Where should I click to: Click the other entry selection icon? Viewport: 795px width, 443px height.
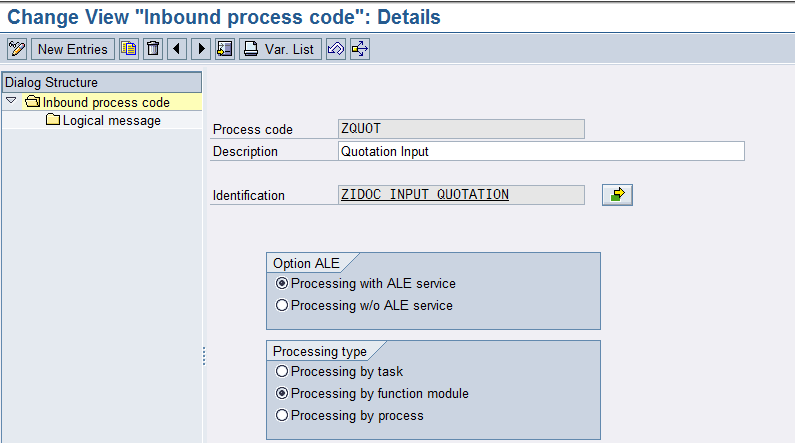(x=225, y=49)
